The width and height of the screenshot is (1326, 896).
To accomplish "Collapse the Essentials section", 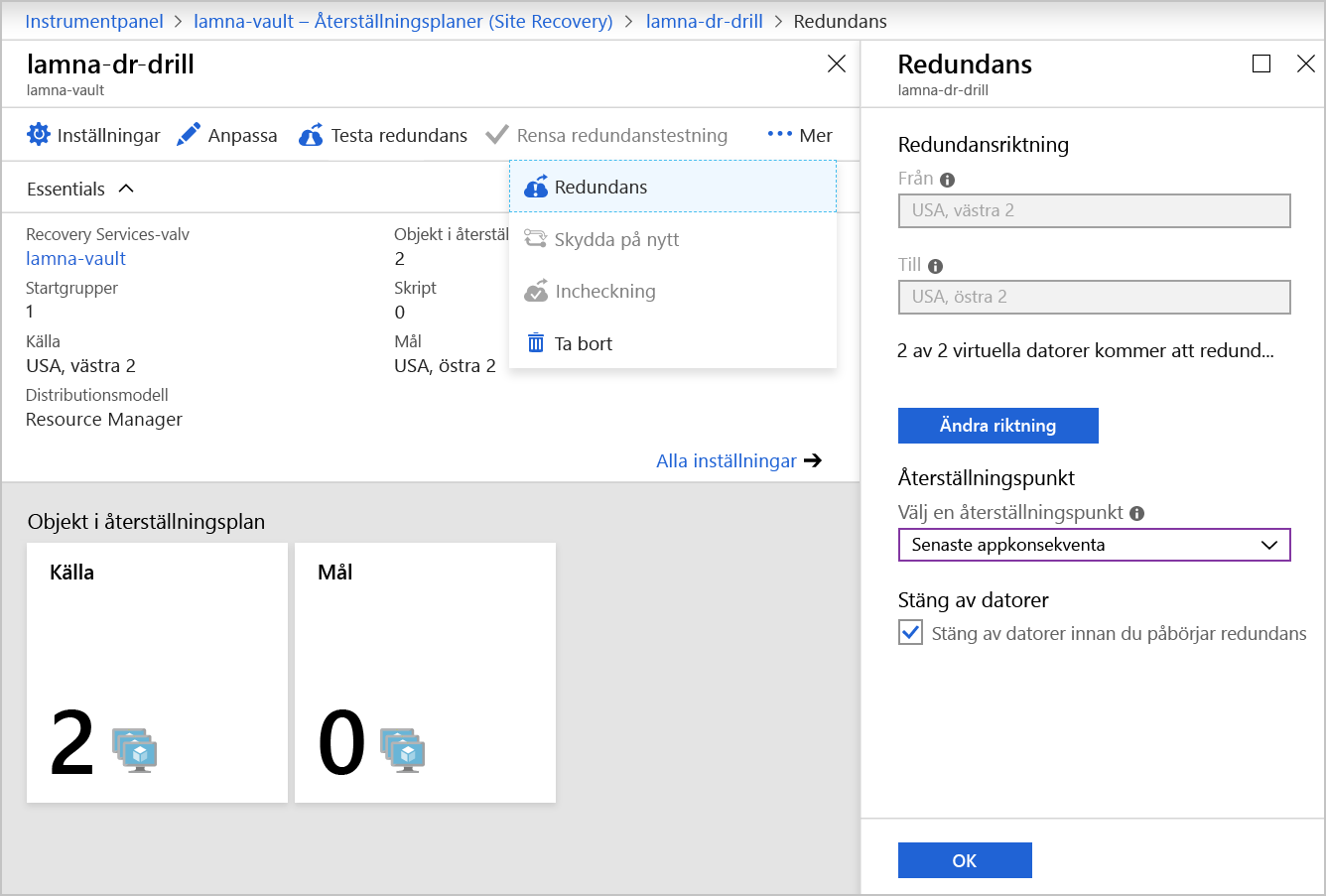I will (126, 189).
